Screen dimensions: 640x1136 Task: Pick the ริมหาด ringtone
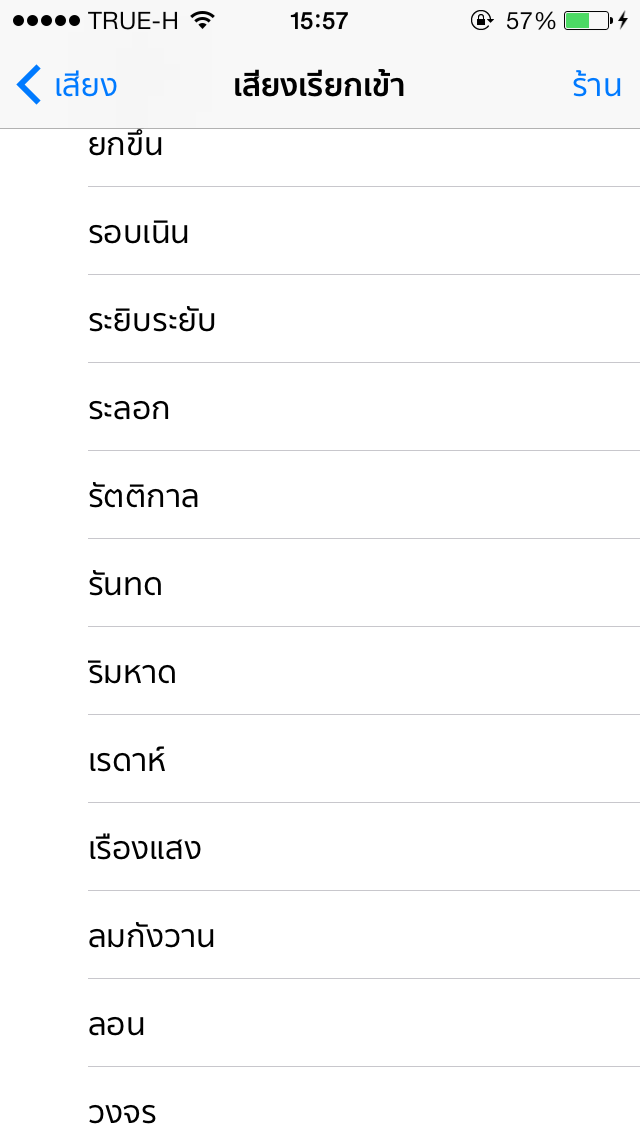pos(364,671)
